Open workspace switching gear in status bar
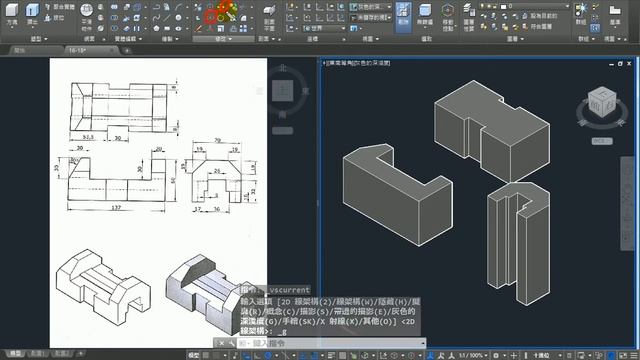Screen dimensions: 640x360 pyautogui.click(x=496, y=356)
